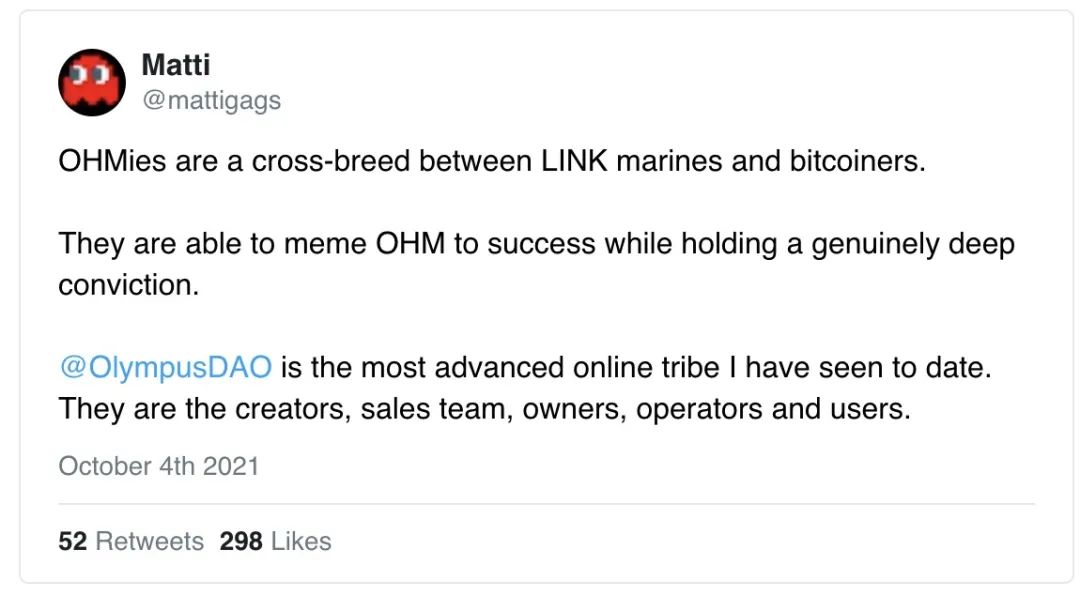
Task: Click the text 'most advanced online tribe'
Action: (540, 367)
